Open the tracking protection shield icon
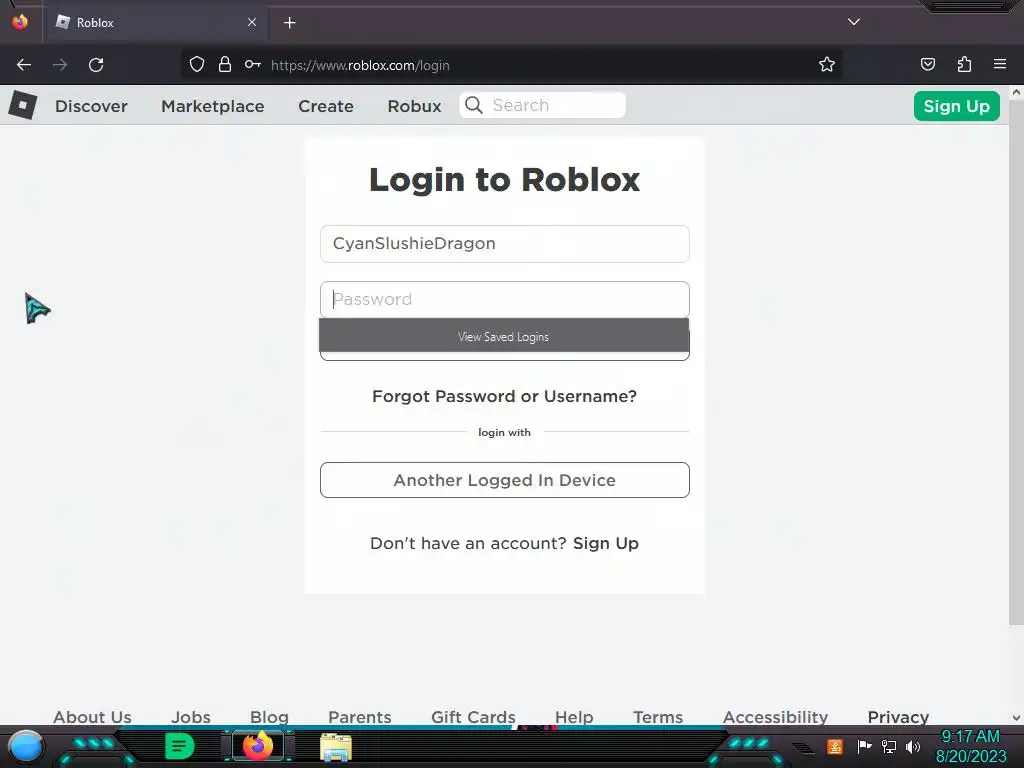Screen dimensions: 1024x768 [x=197, y=64]
